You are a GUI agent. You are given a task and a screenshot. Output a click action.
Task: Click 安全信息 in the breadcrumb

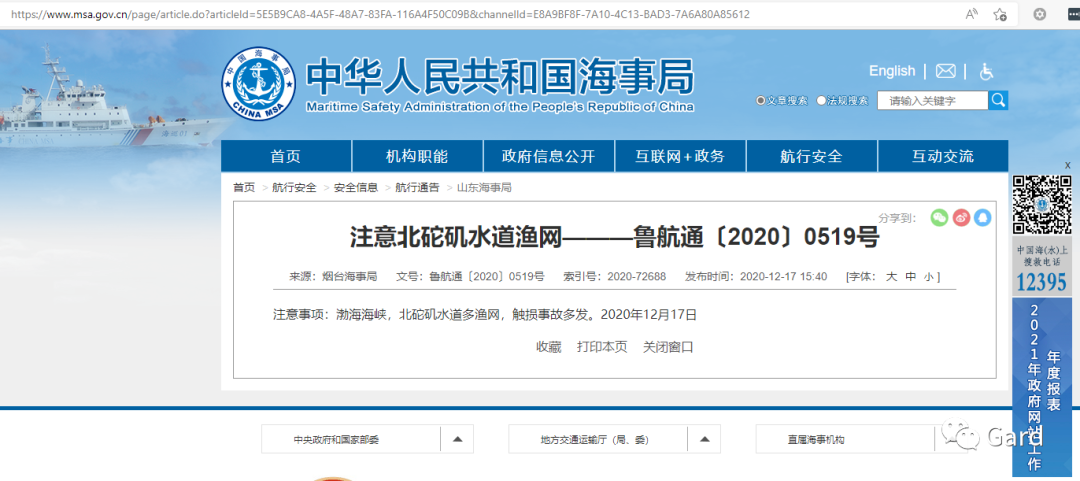[x=356, y=187]
